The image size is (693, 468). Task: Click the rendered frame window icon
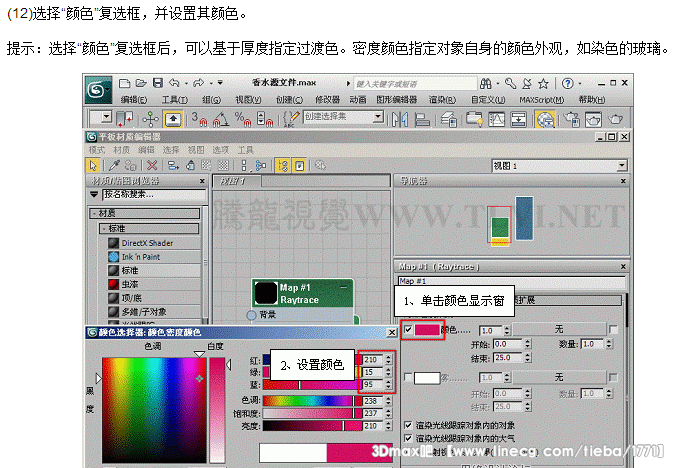593,119
